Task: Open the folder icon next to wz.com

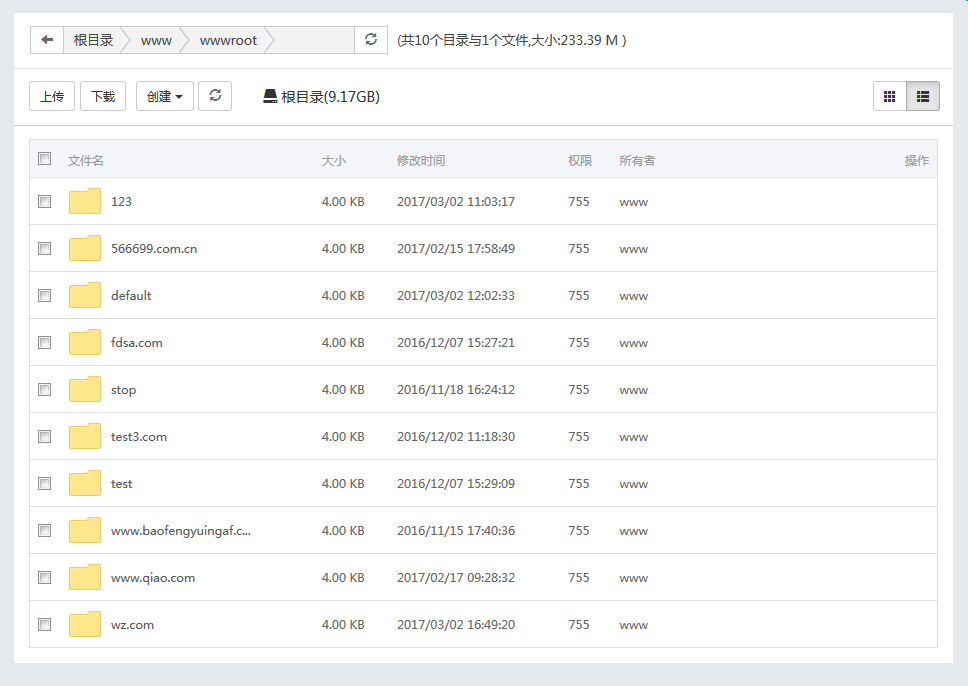Action: [84, 624]
